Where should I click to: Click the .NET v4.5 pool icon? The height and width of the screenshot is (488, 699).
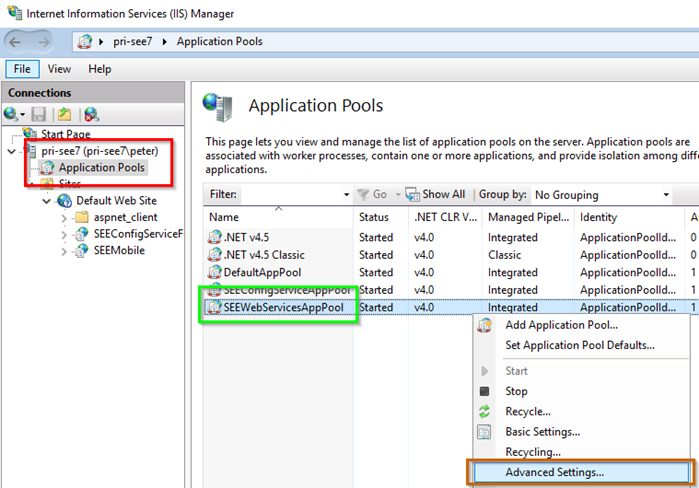point(214,237)
